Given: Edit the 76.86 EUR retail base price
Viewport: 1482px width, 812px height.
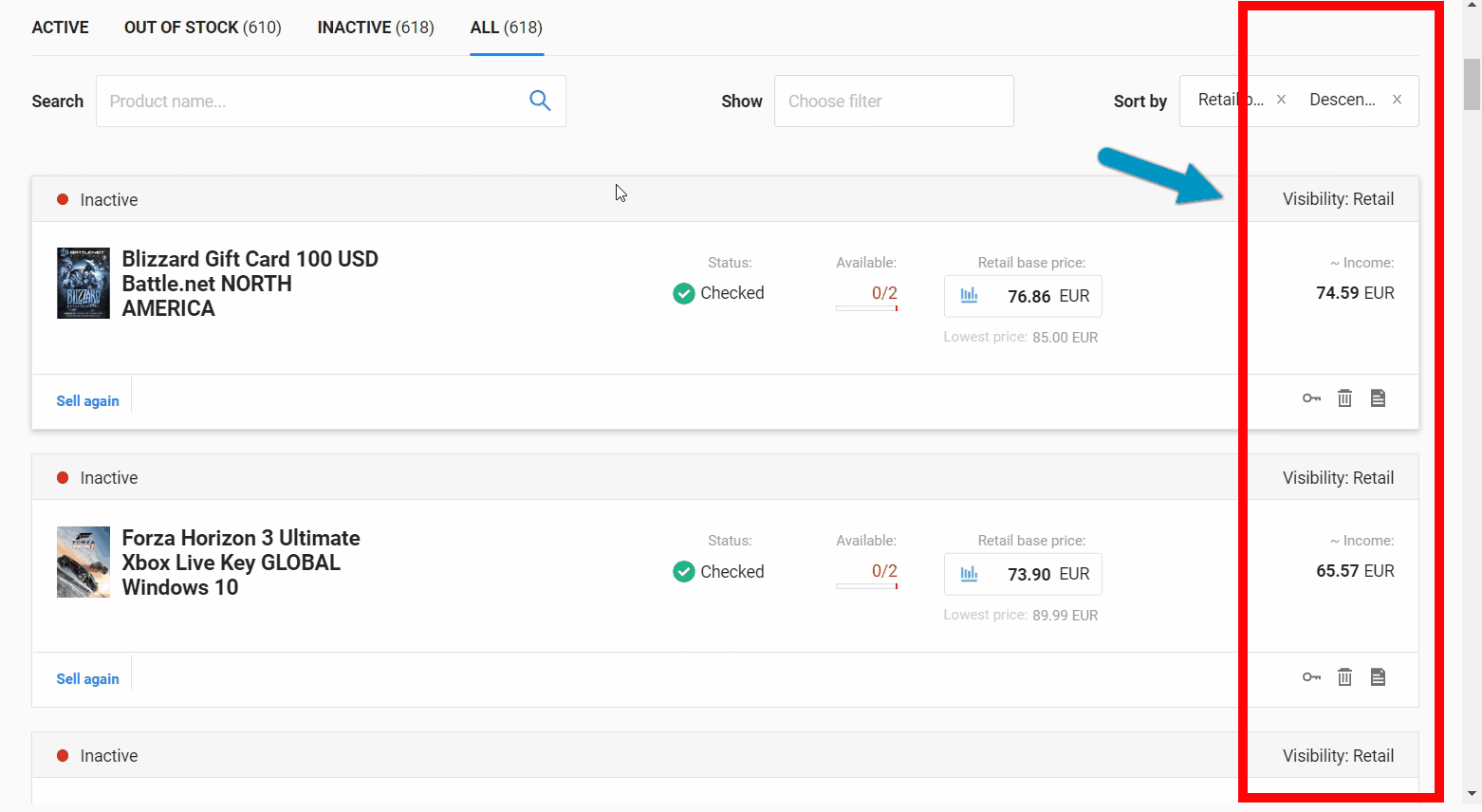Looking at the screenshot, I should (1023, 296).
